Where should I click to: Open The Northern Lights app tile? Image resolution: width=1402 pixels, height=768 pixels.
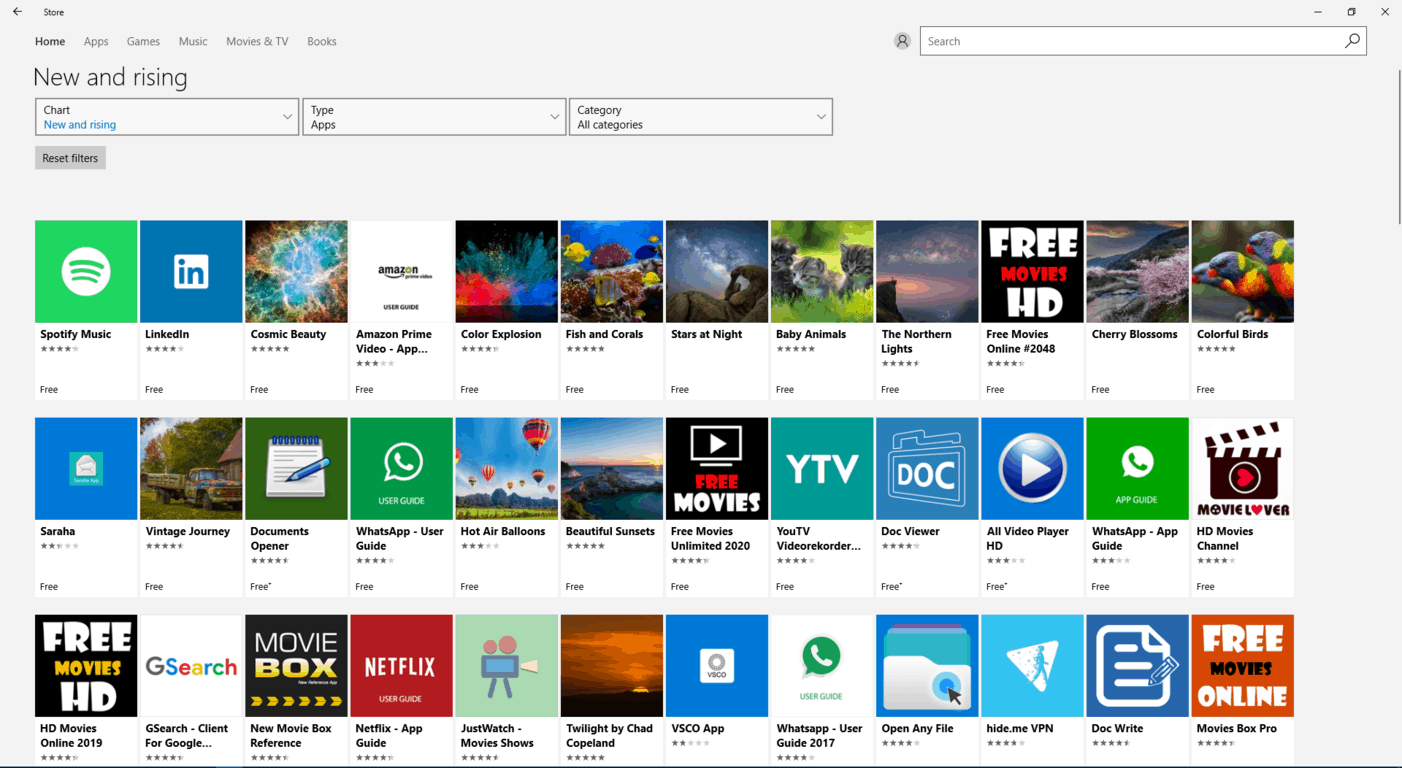[927, 310]
